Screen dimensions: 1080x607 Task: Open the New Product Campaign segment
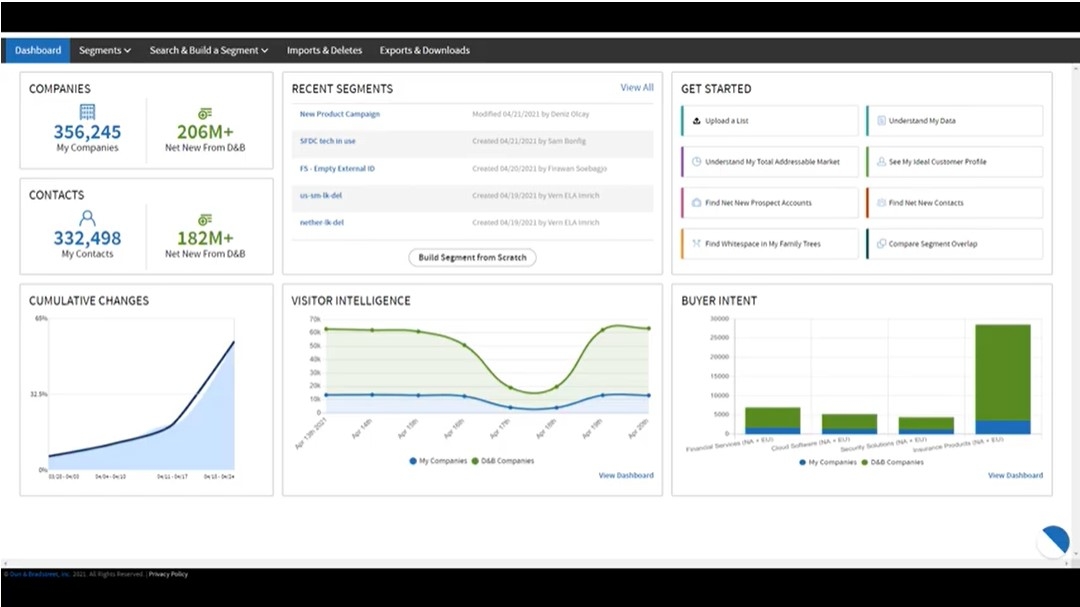pyautogui.click(x=340, y=114)
